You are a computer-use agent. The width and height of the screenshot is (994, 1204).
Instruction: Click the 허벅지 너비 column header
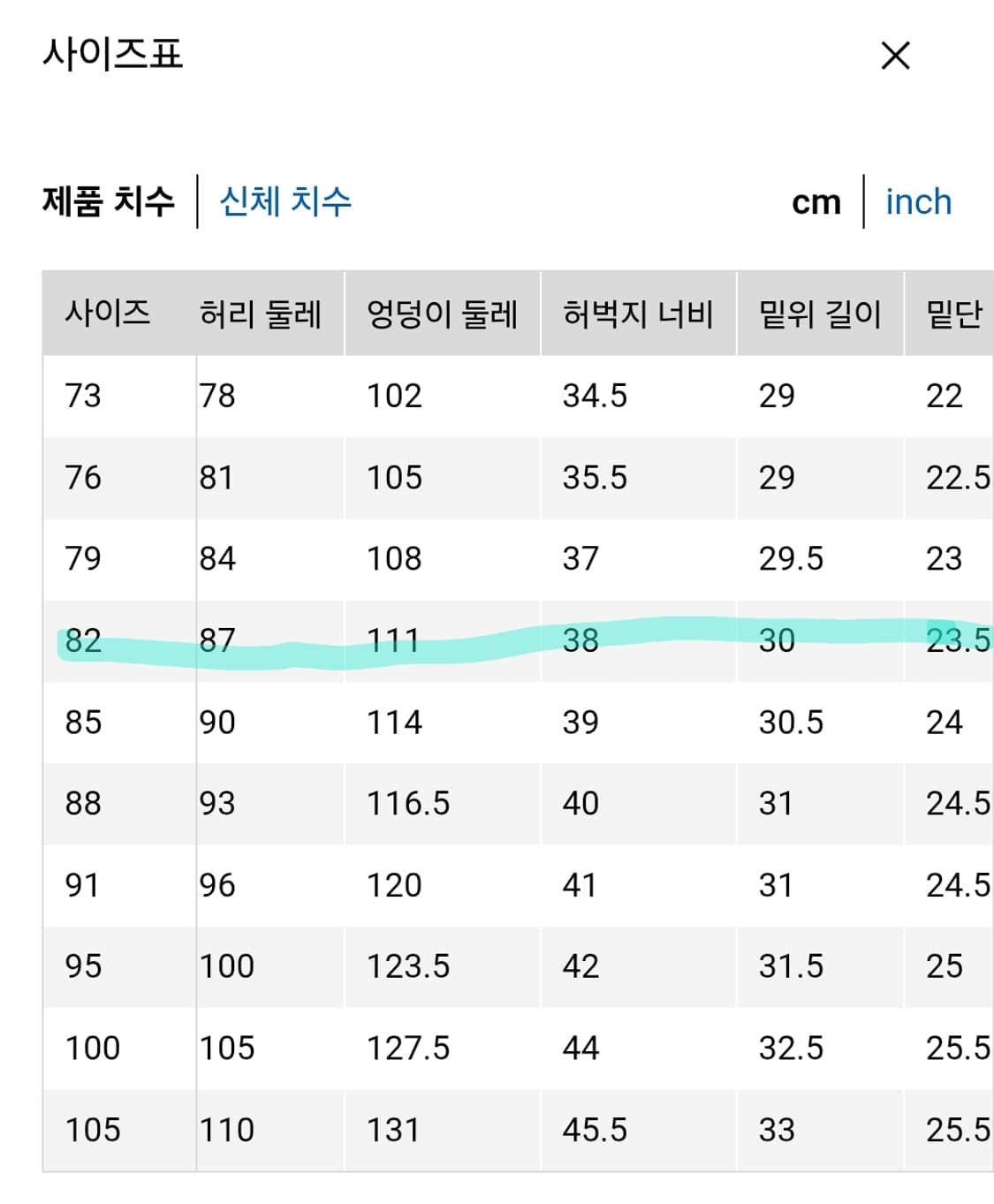click(639, 314)
